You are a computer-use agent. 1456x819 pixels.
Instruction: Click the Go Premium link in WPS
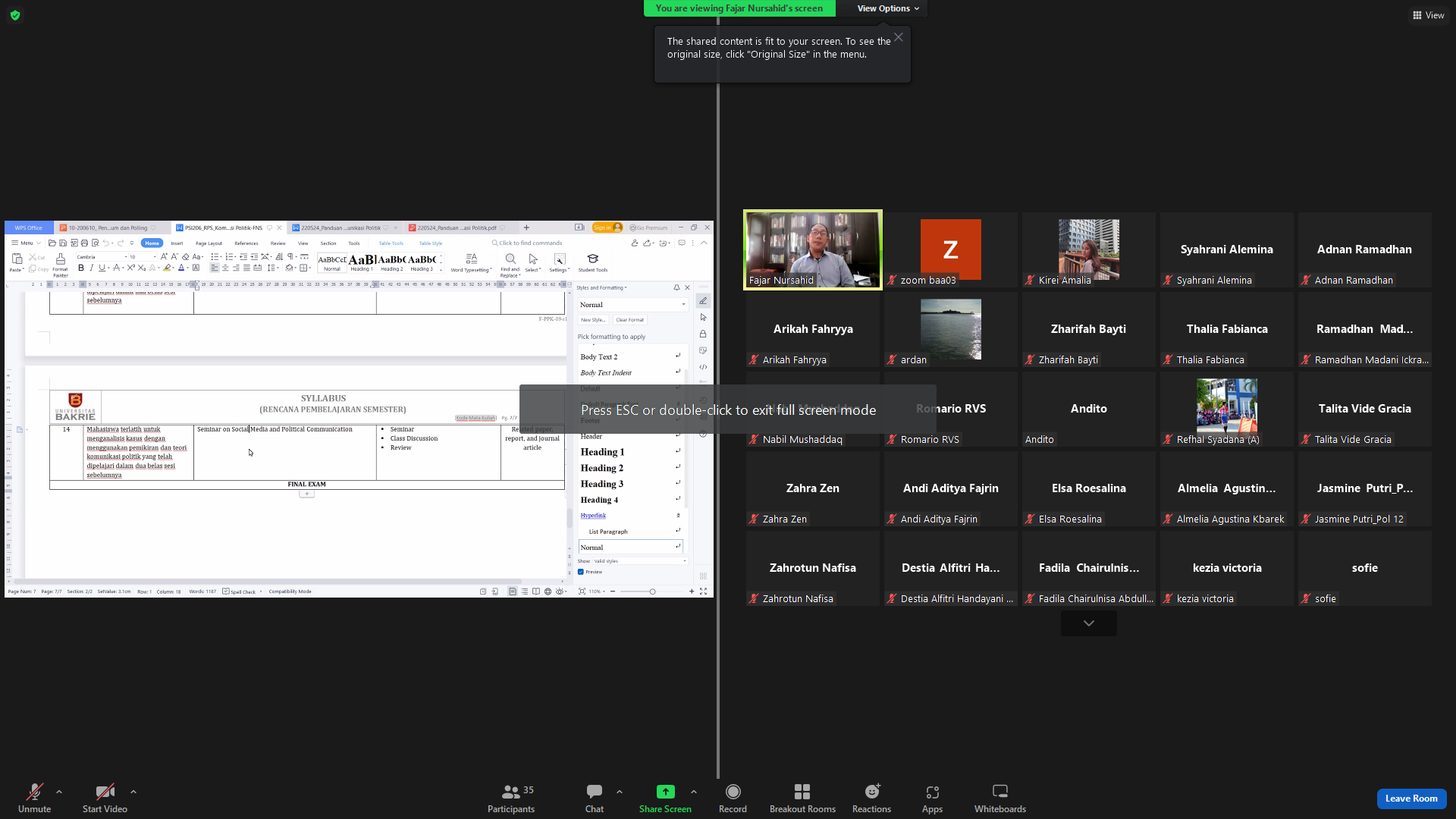[x=649, y=227]
